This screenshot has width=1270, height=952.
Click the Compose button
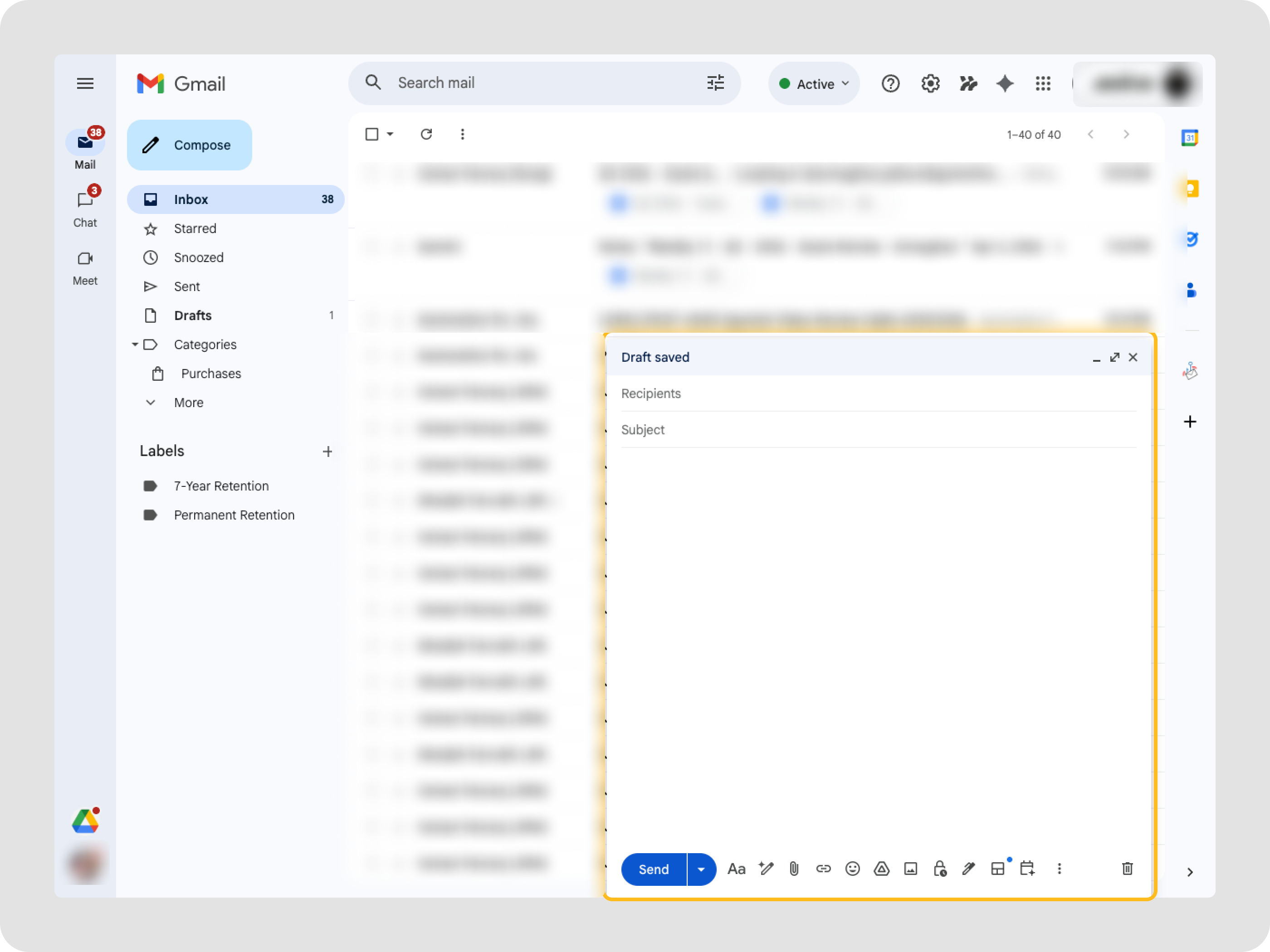(x=190, y=145)
